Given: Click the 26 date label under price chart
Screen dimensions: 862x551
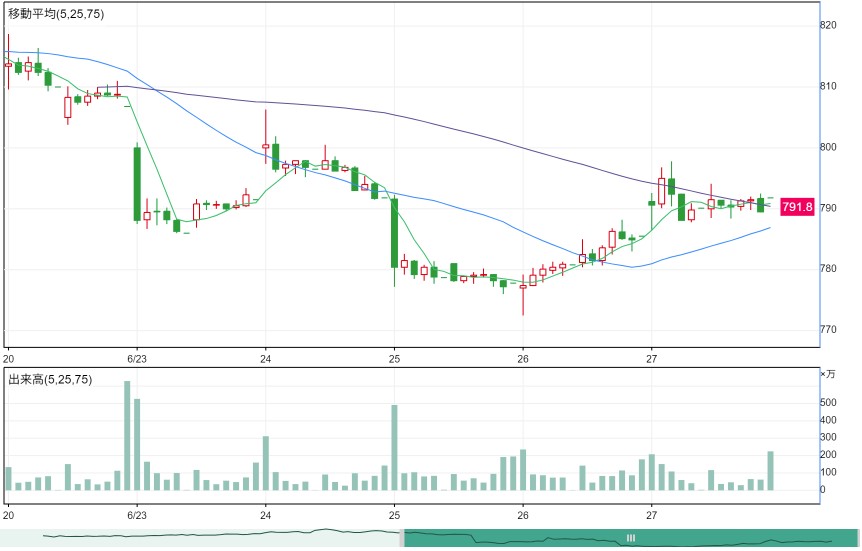Looking at the screenshot, I should 523,360.
